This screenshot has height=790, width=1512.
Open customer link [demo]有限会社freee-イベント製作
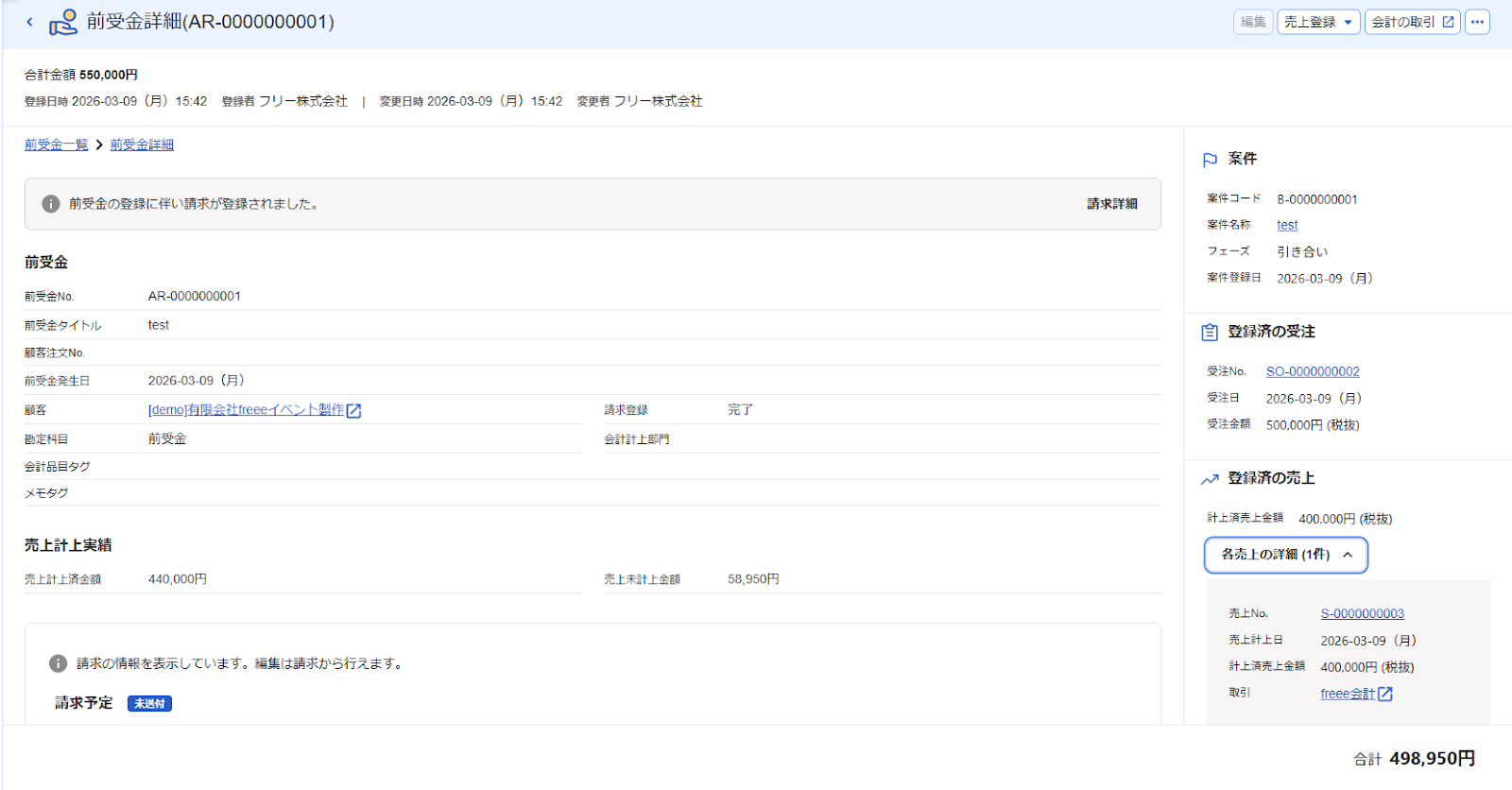pos(246,410)
